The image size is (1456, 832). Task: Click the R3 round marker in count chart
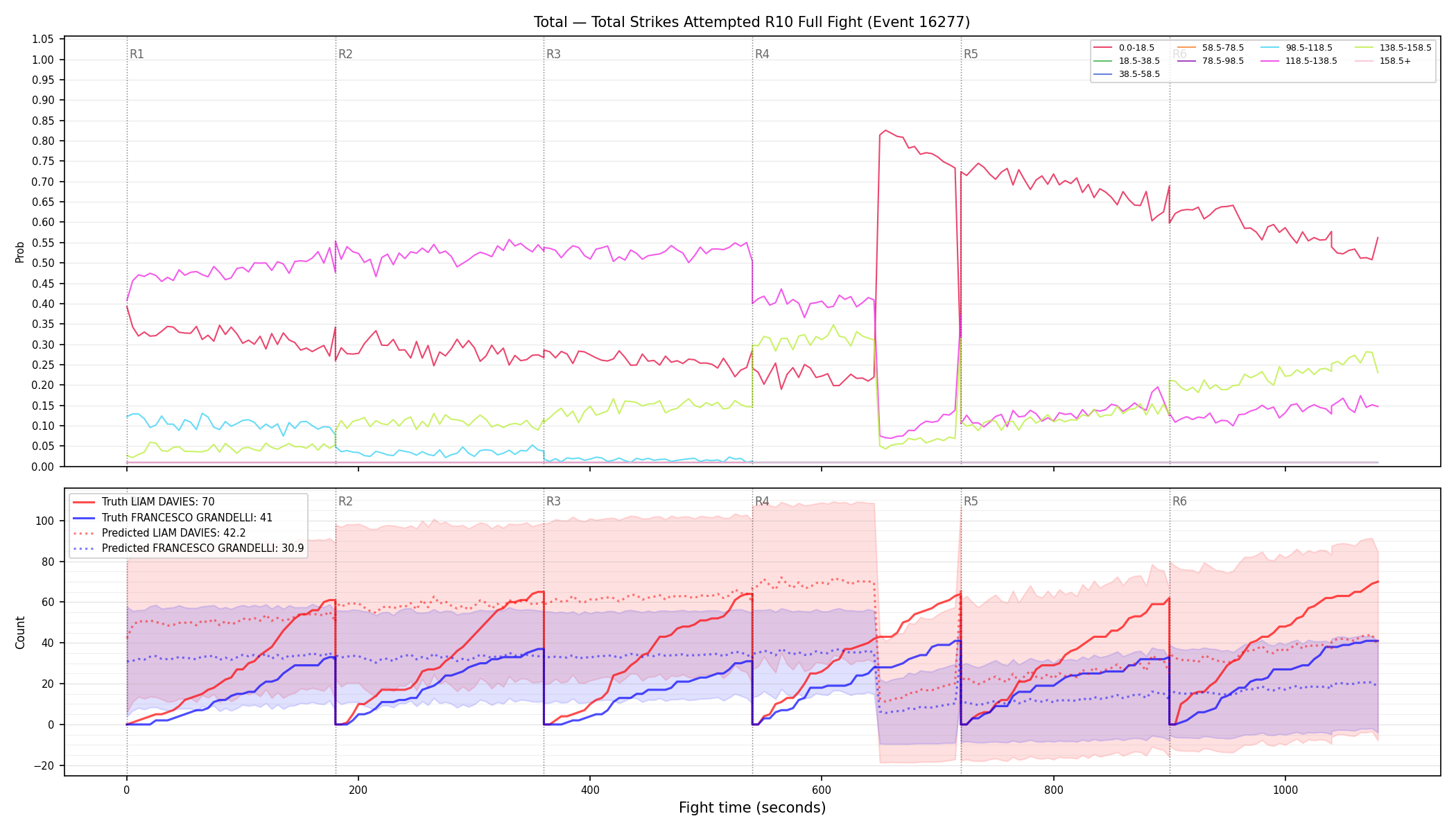[x=553, y=501]
